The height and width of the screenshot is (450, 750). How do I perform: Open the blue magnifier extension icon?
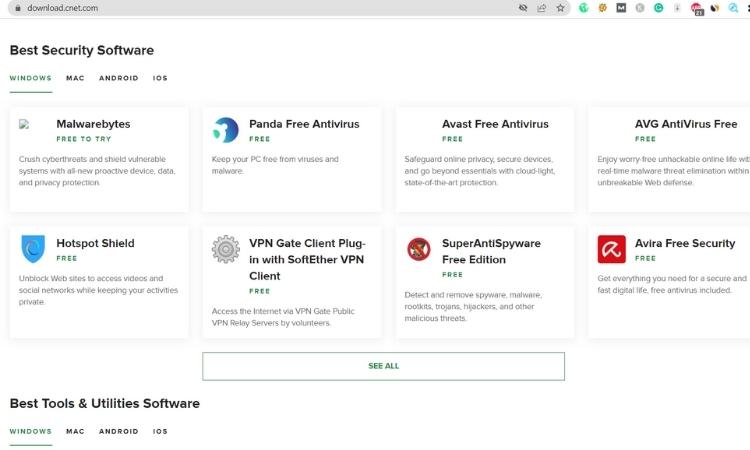coord(733,8)
